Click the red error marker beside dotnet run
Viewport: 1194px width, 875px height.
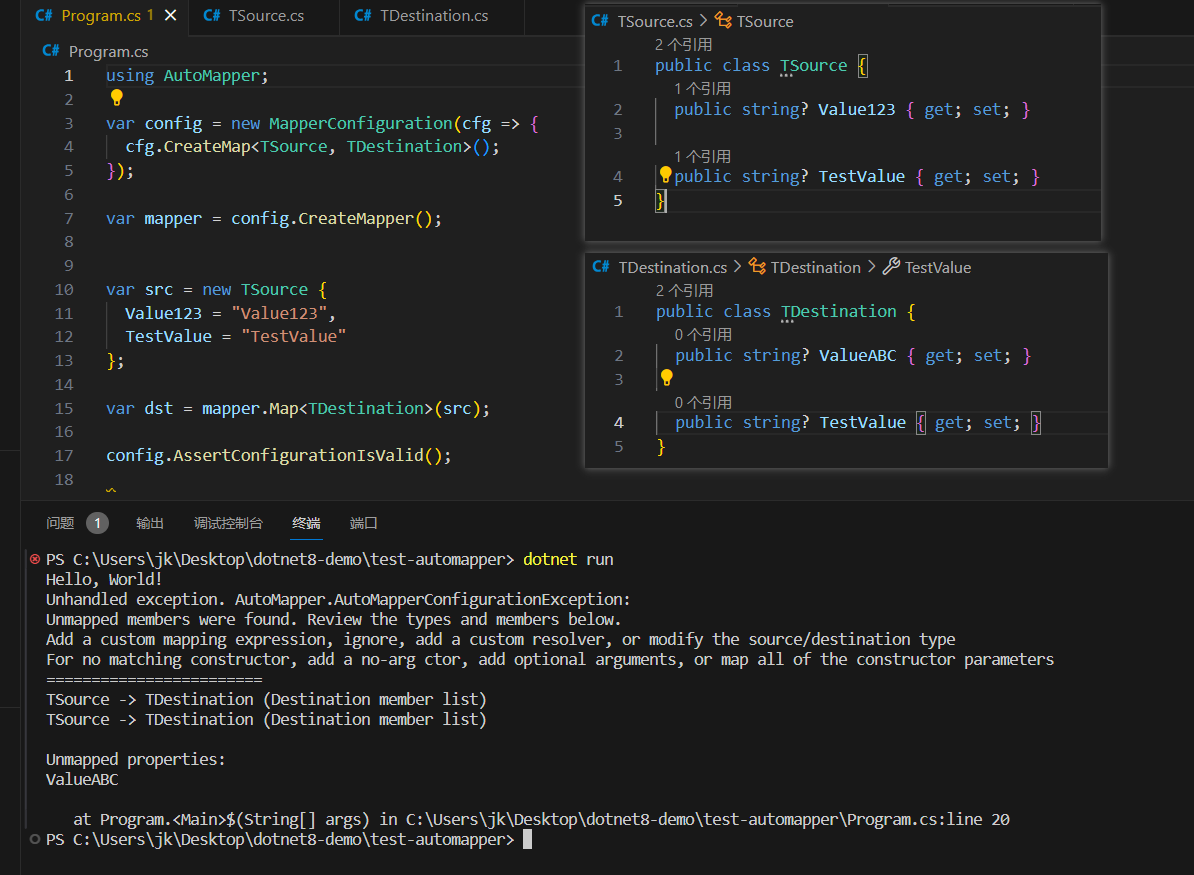coord(35,559)
